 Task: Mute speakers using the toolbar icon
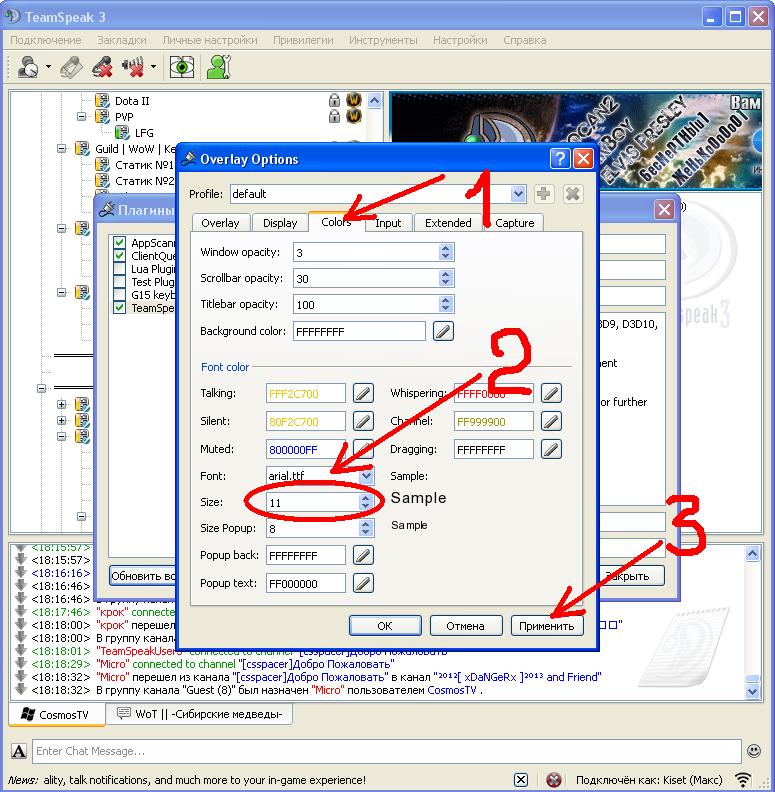pyautogui.click(x=133, y=67)
